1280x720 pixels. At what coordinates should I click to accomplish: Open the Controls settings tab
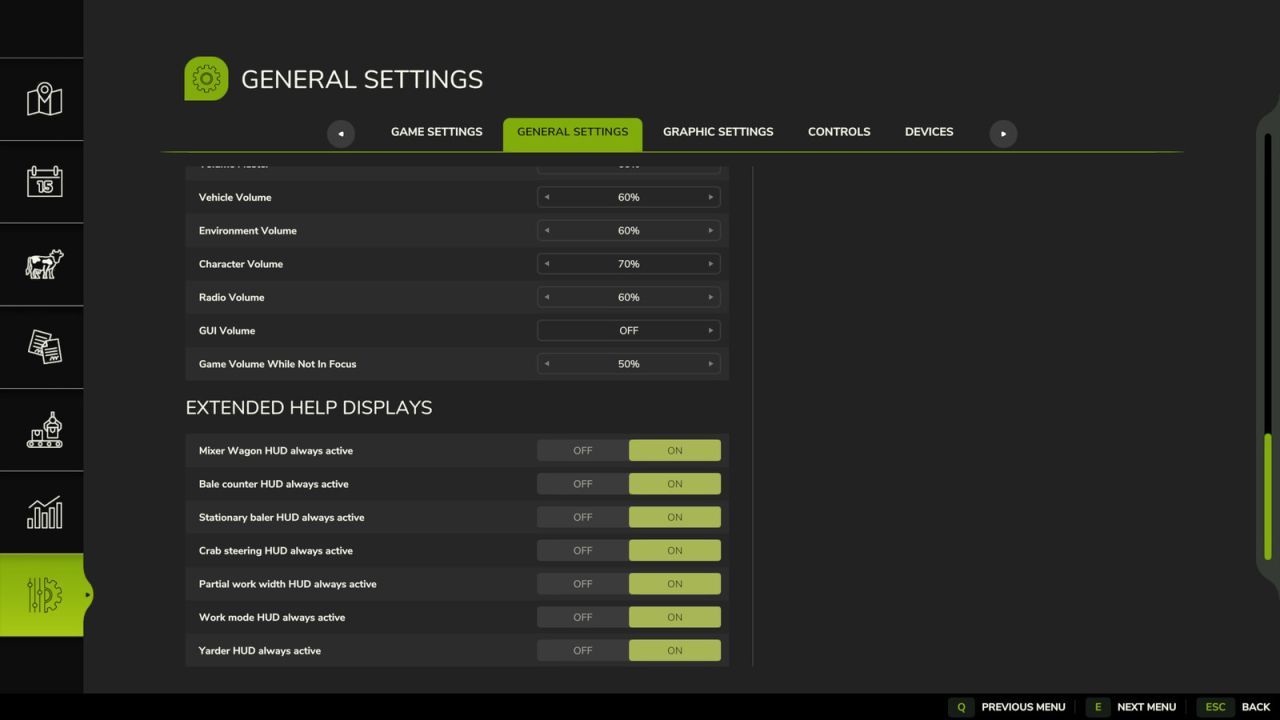[x=839, y=131]
